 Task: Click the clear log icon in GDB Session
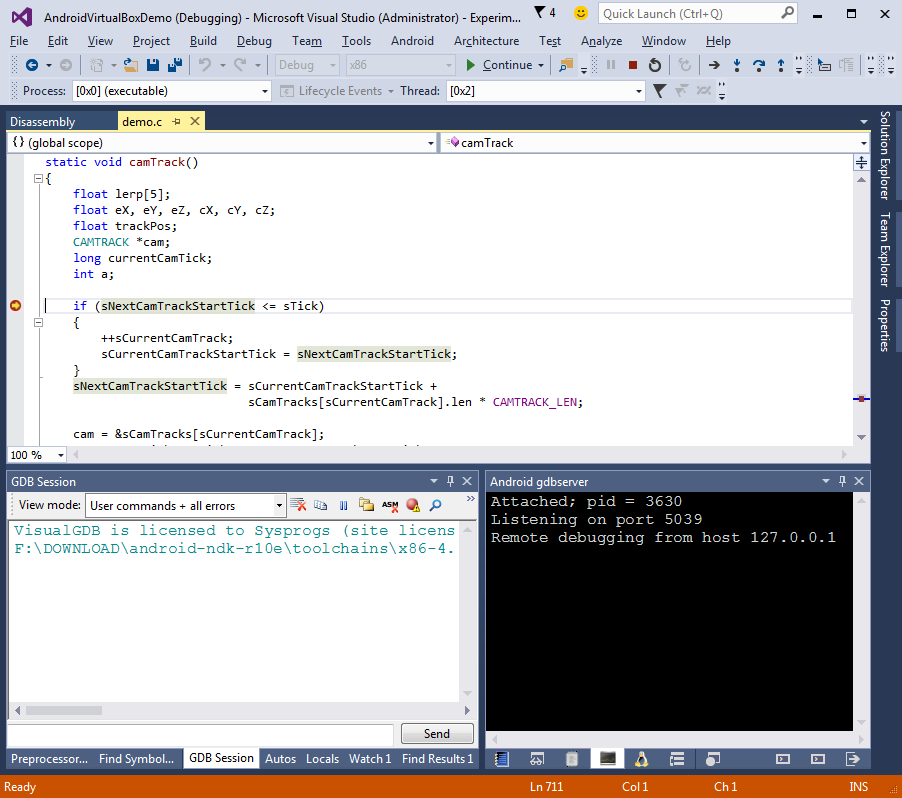pos(298,506)
